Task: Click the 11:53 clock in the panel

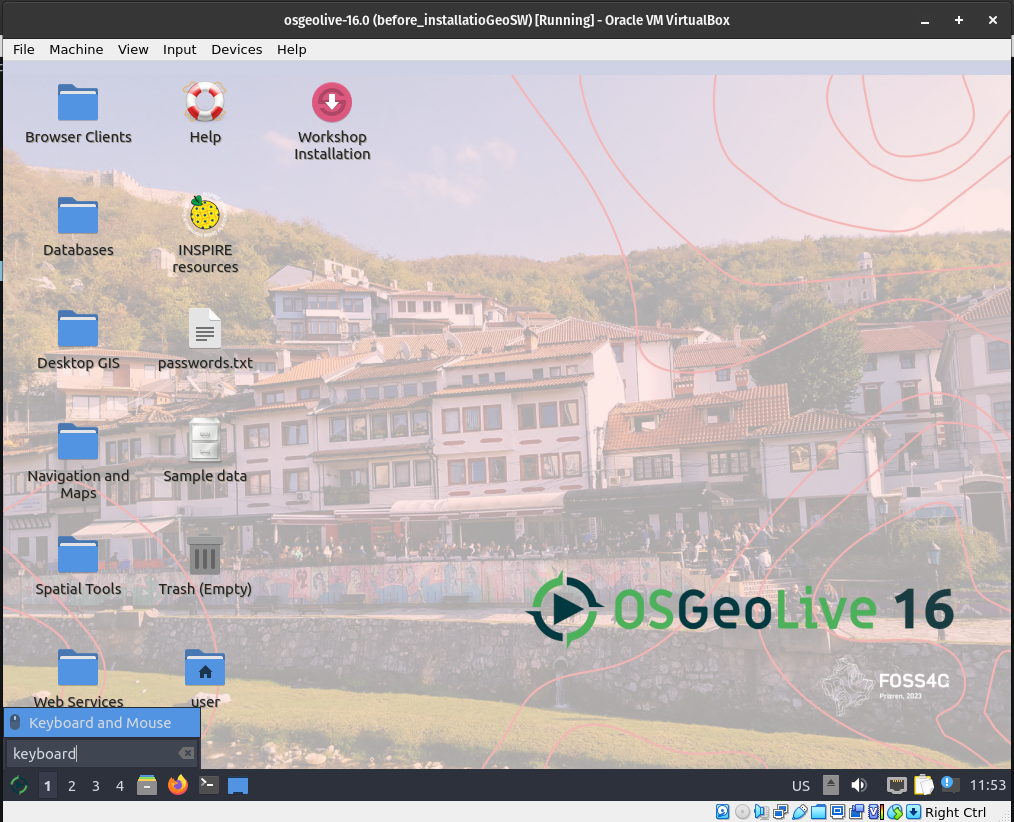Action: (x=987, y=785)
